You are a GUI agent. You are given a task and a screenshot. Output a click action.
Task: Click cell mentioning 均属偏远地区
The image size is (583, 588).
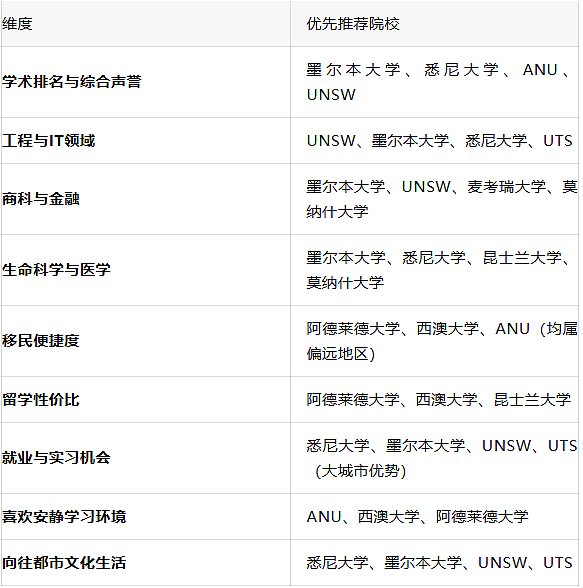click(x=435, y=341)
